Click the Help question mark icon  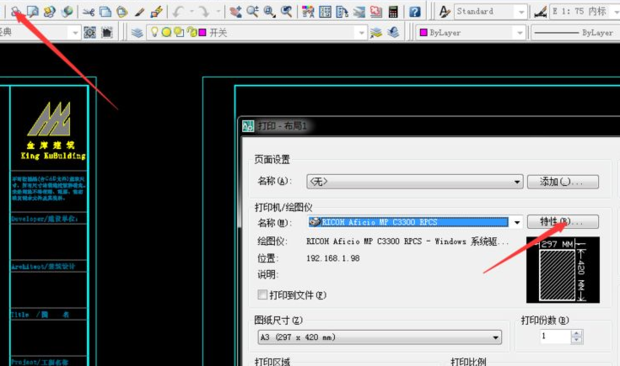pos(415,12)
